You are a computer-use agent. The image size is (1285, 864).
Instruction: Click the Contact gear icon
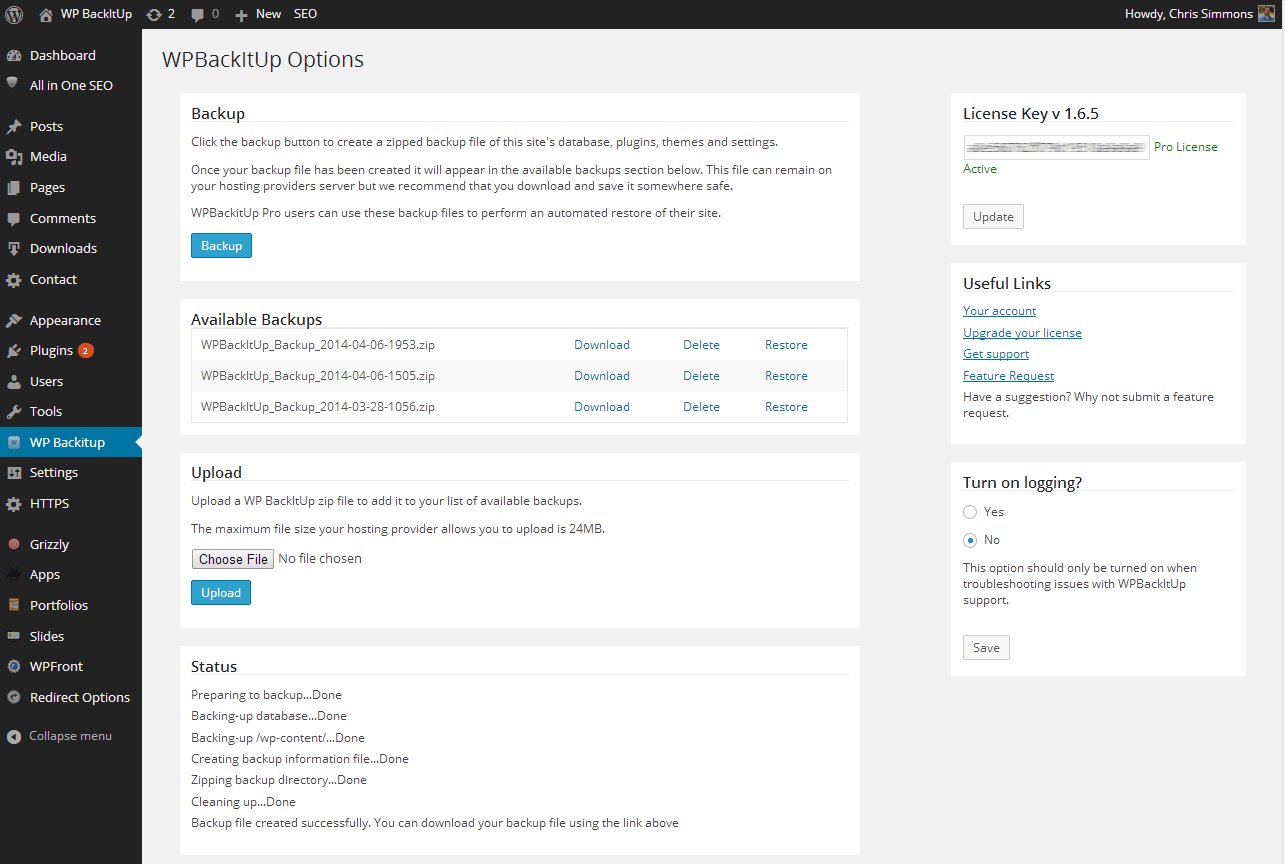pos(14,280)
